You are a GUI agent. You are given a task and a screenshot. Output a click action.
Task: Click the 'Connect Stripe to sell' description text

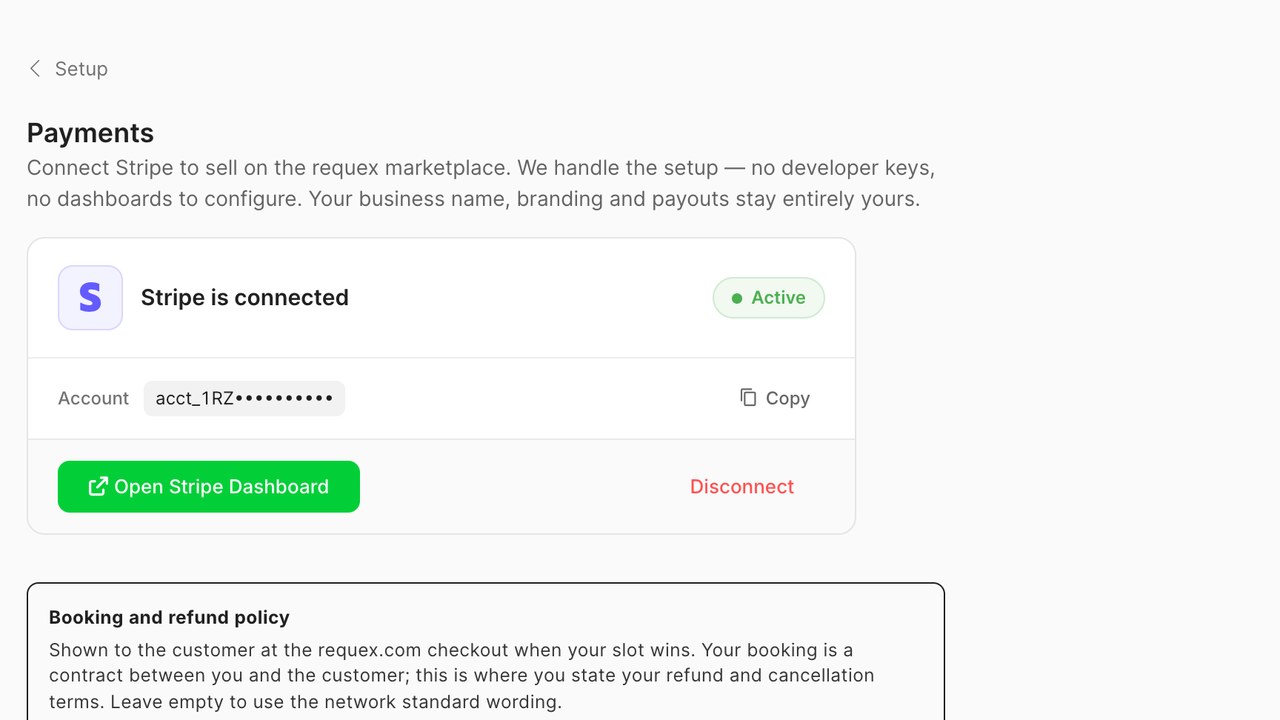(481, 183)
